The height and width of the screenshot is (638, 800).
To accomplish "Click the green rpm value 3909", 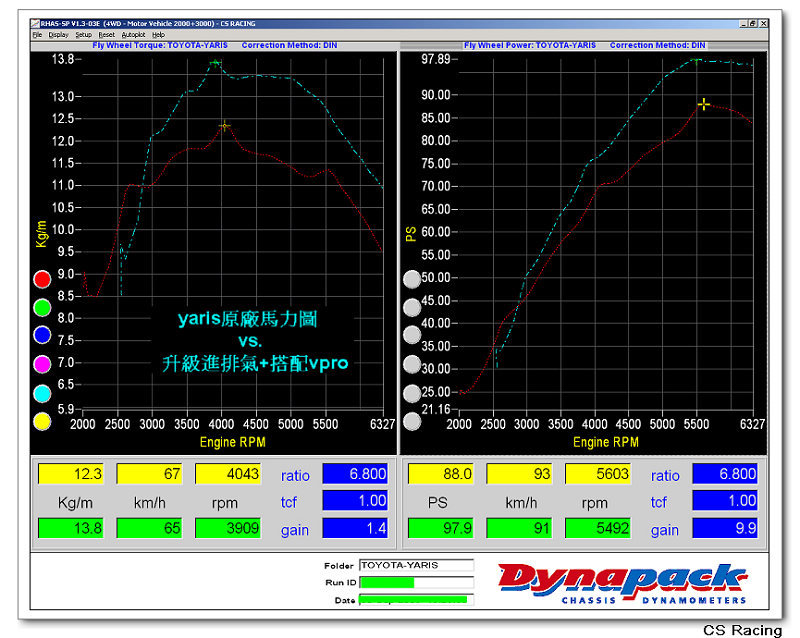I will pos(228,528).
